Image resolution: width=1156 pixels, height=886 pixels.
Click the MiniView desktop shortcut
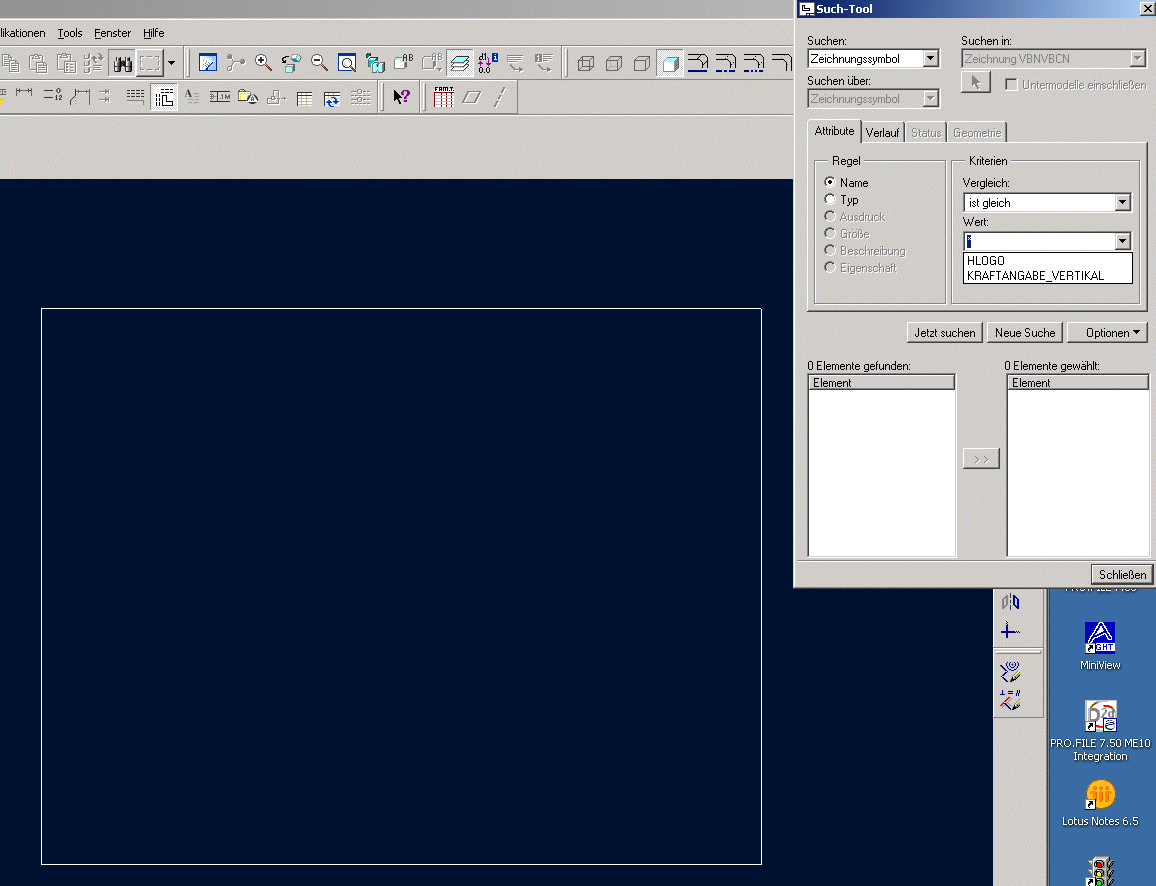1100,646
